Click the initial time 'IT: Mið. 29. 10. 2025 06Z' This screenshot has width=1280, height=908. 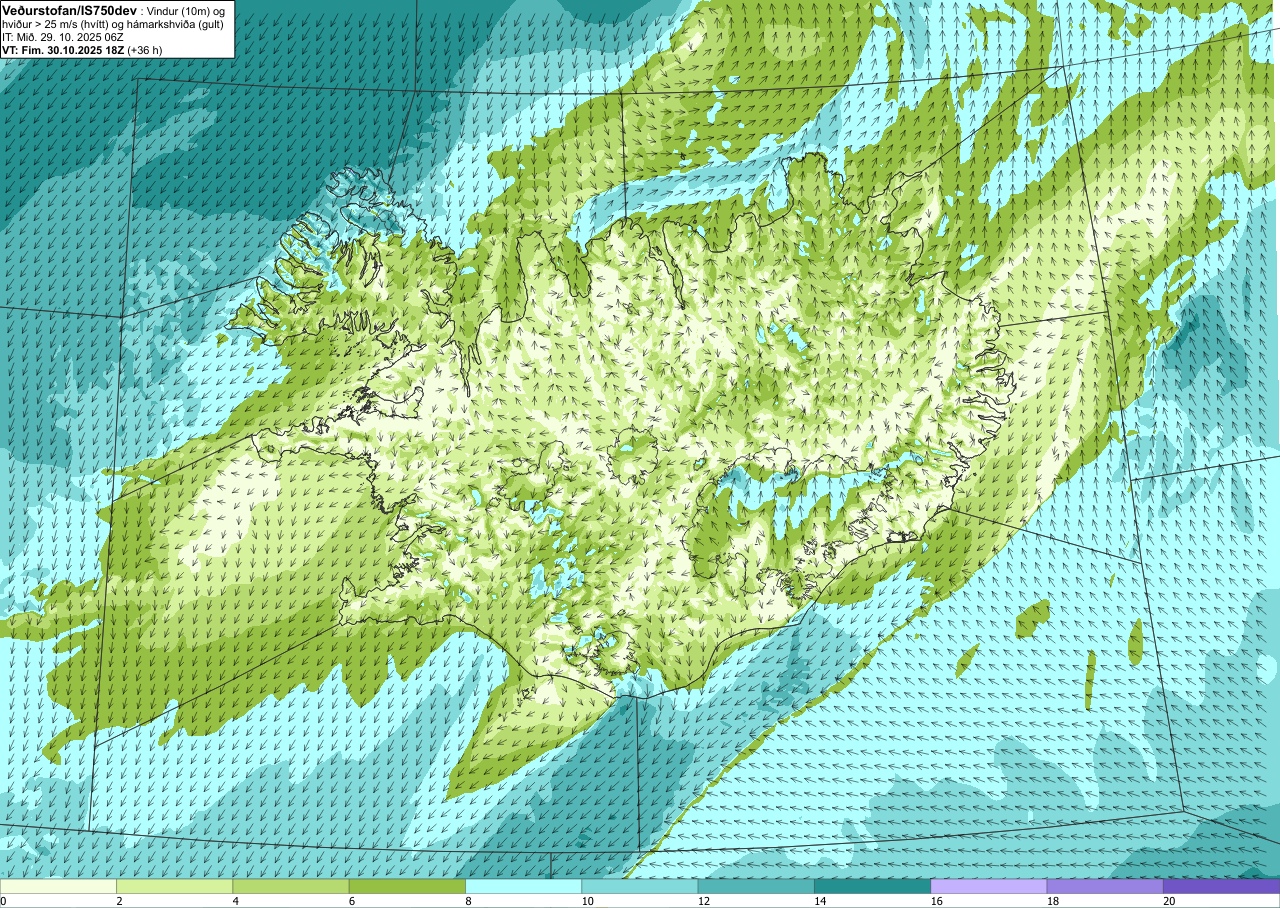(x=63, y=37)
